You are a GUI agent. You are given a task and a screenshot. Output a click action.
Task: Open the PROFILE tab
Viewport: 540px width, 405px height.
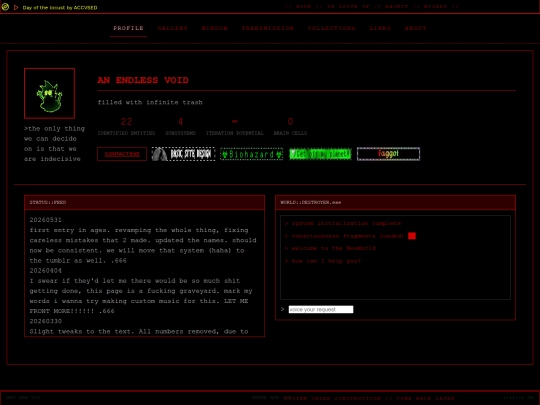click(128, 28)
